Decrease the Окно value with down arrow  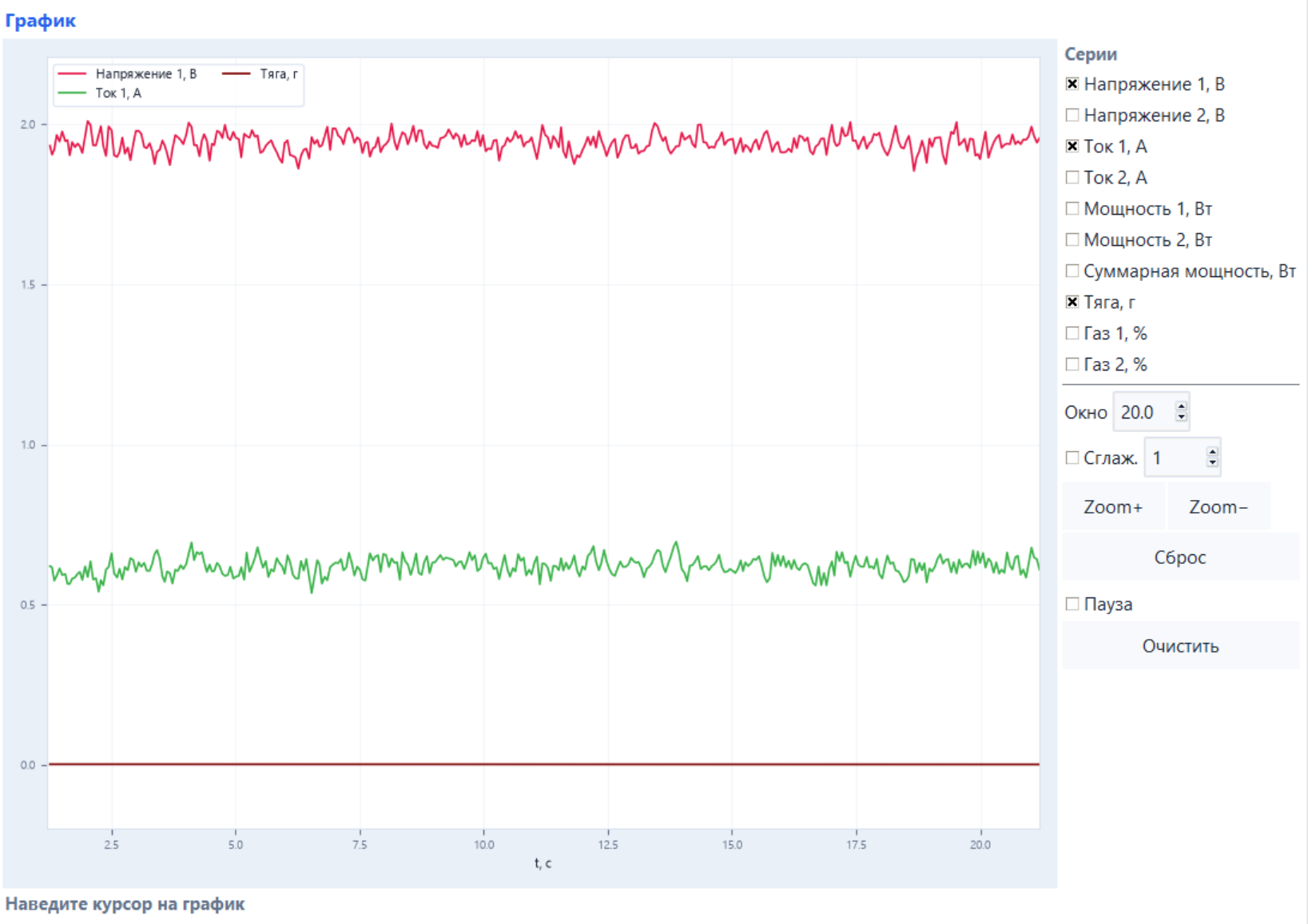coord(1181,417)
